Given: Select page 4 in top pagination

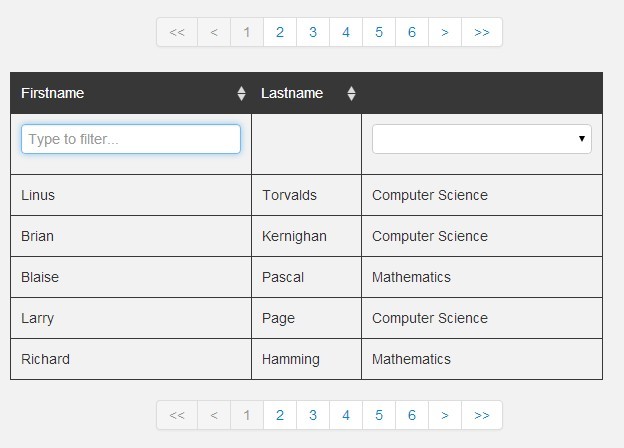Looking at the screenshot, I should pyautogui.click(x=346, y=32).
